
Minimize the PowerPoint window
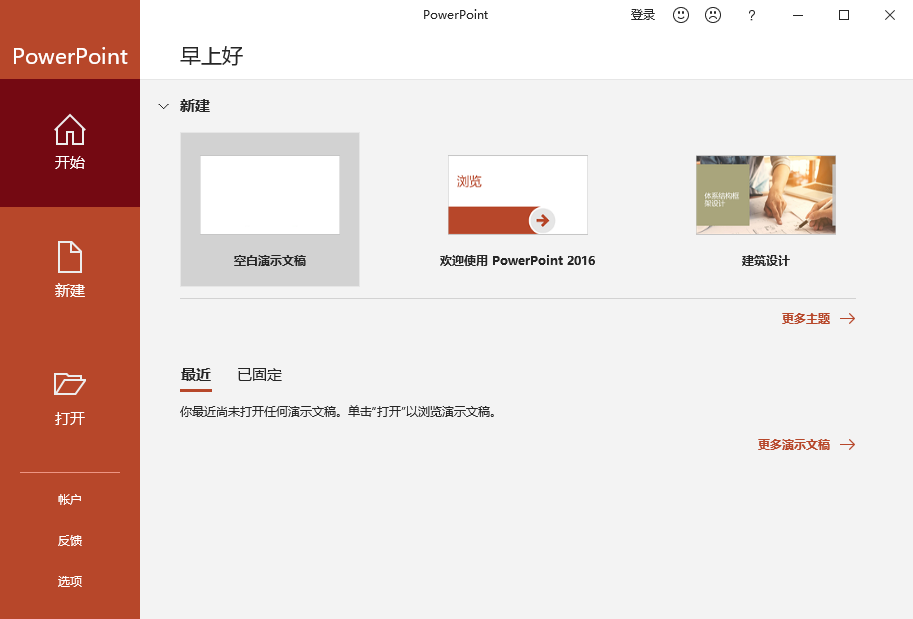click(798, 15)
